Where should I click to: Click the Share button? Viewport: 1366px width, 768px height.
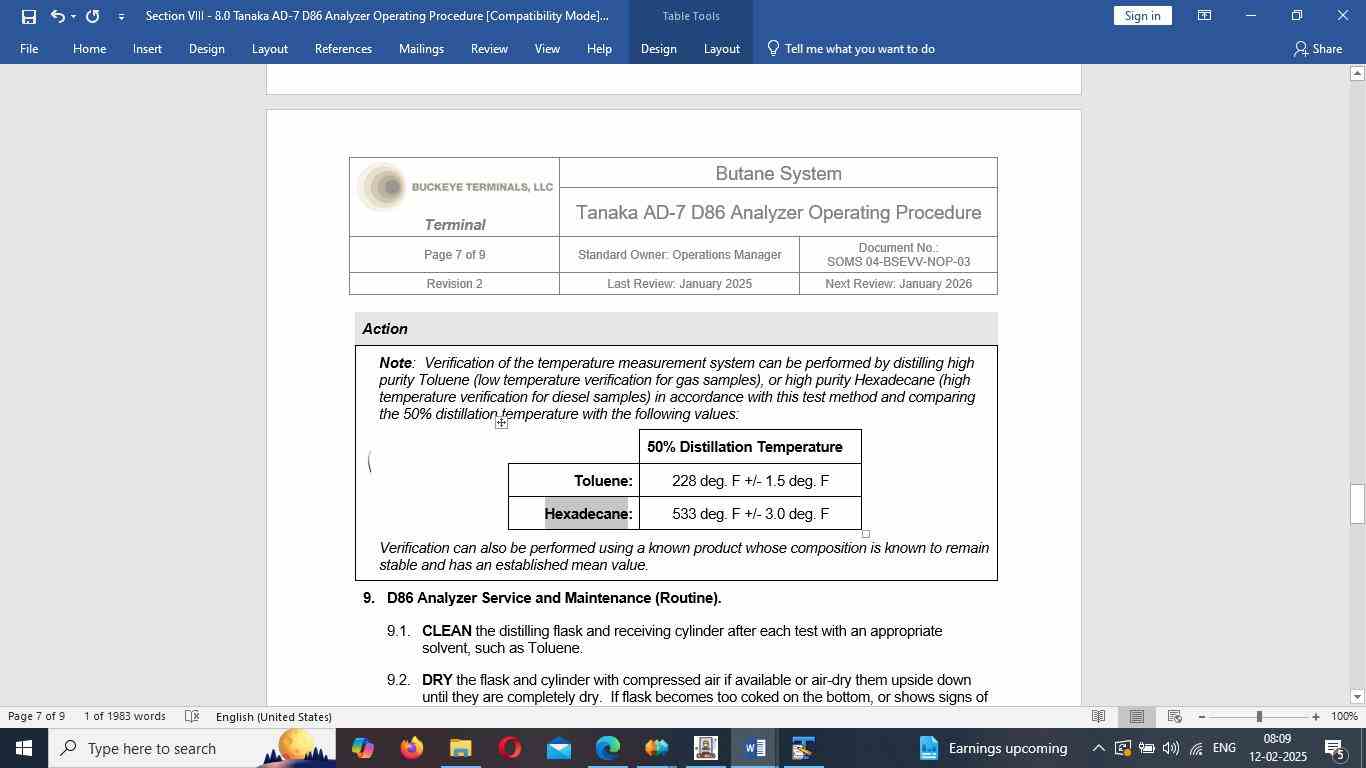1318,49
